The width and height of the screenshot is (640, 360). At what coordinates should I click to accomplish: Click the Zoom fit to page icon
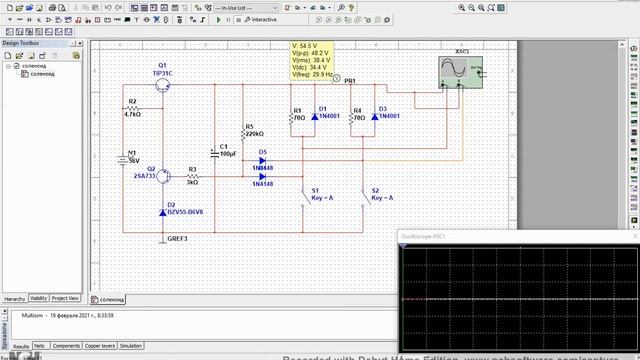491,8
